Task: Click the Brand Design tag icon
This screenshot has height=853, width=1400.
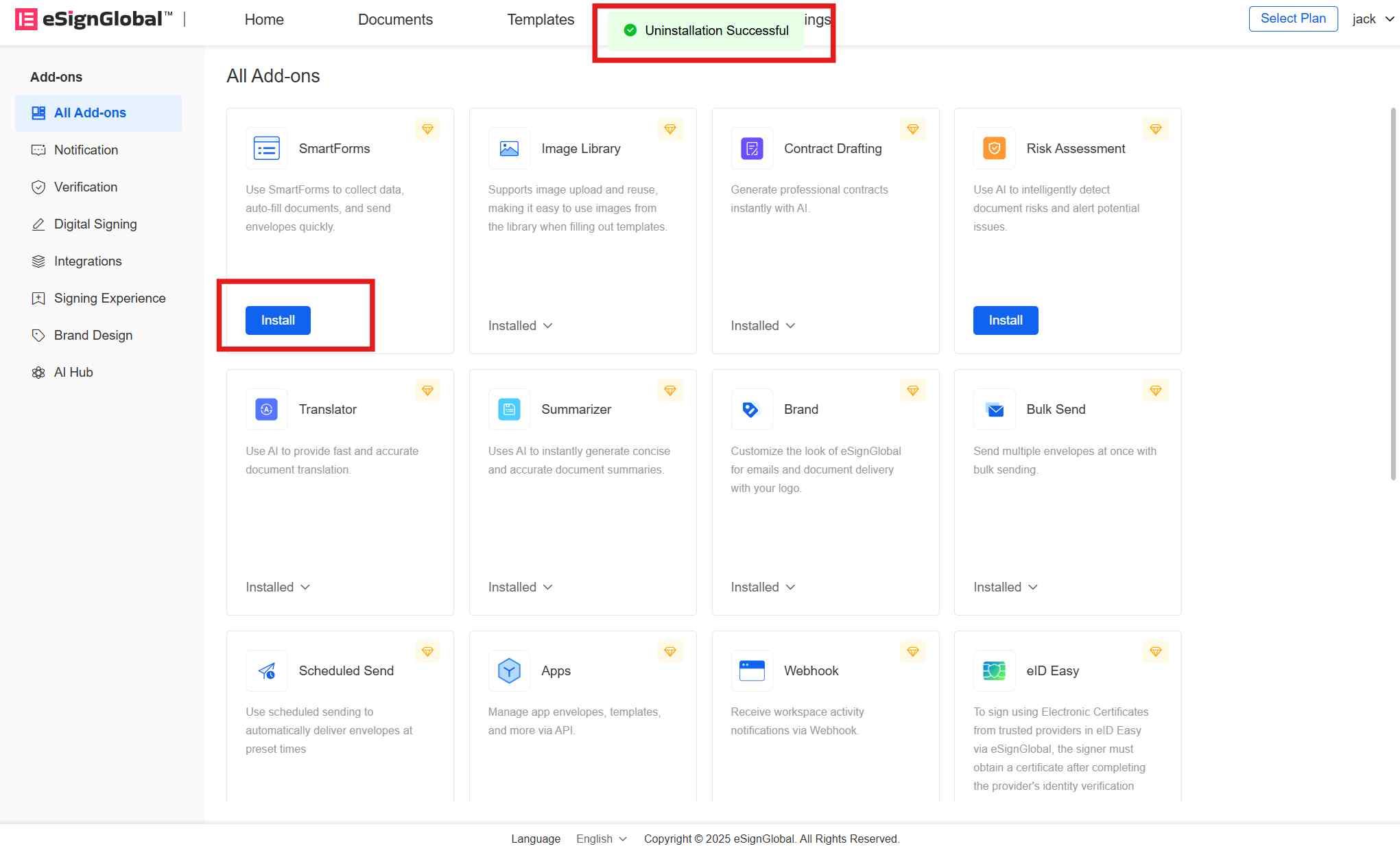Action: pyautogui.click(x=38, y=336)
